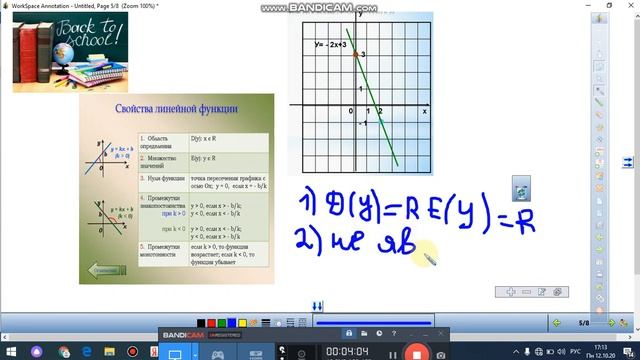This screenshot has width=640, height=360.
Task: Open Bandicam output folder icon
Action: [364, 333]
